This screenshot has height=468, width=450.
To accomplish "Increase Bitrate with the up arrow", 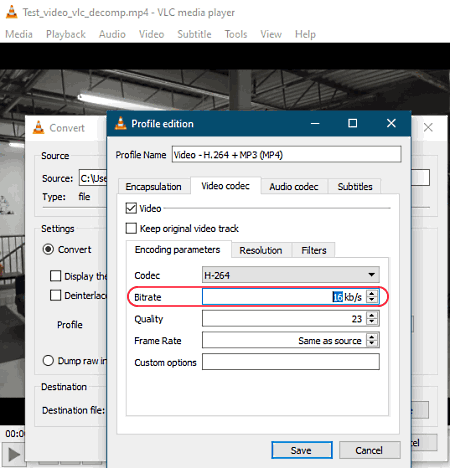I will click(372, 293).
